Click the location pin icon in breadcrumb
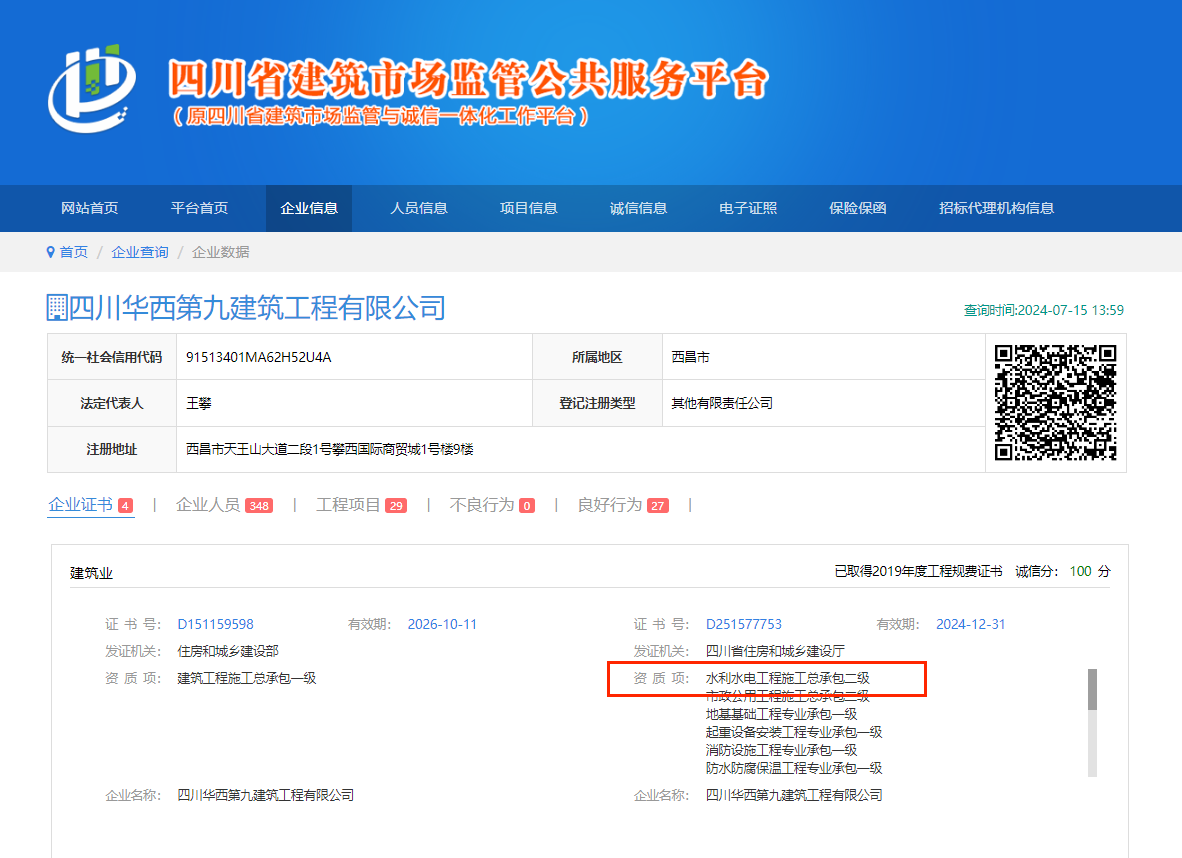The width and height of the screenshot is (1182, 858). (51, 252)
